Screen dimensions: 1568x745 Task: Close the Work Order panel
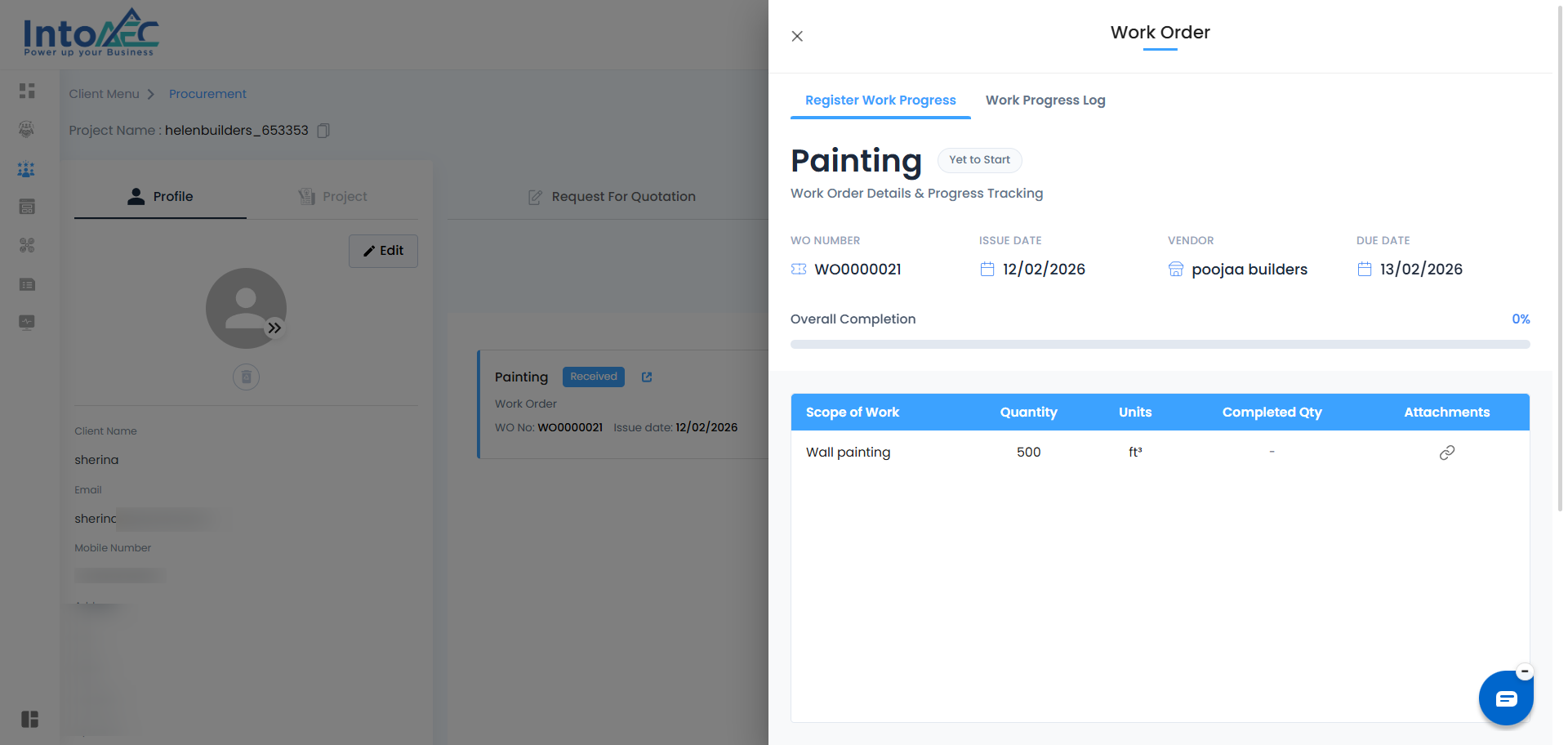[x=797, y=36]
